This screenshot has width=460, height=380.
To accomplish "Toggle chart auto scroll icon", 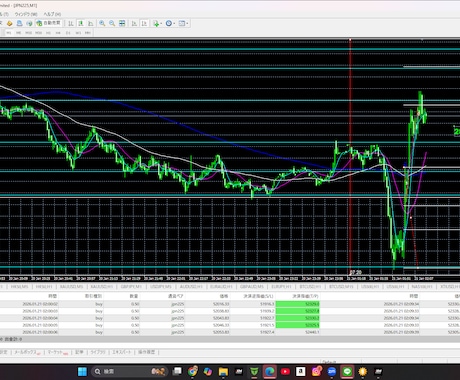I will 134,23.
